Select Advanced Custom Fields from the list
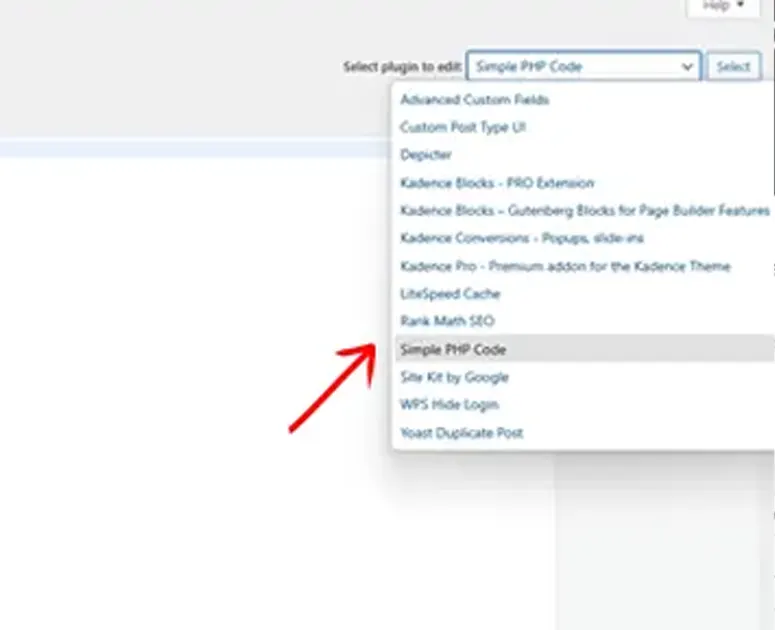Screen dimensions: 775x630 pyautogui.click(x=474, y=100)
